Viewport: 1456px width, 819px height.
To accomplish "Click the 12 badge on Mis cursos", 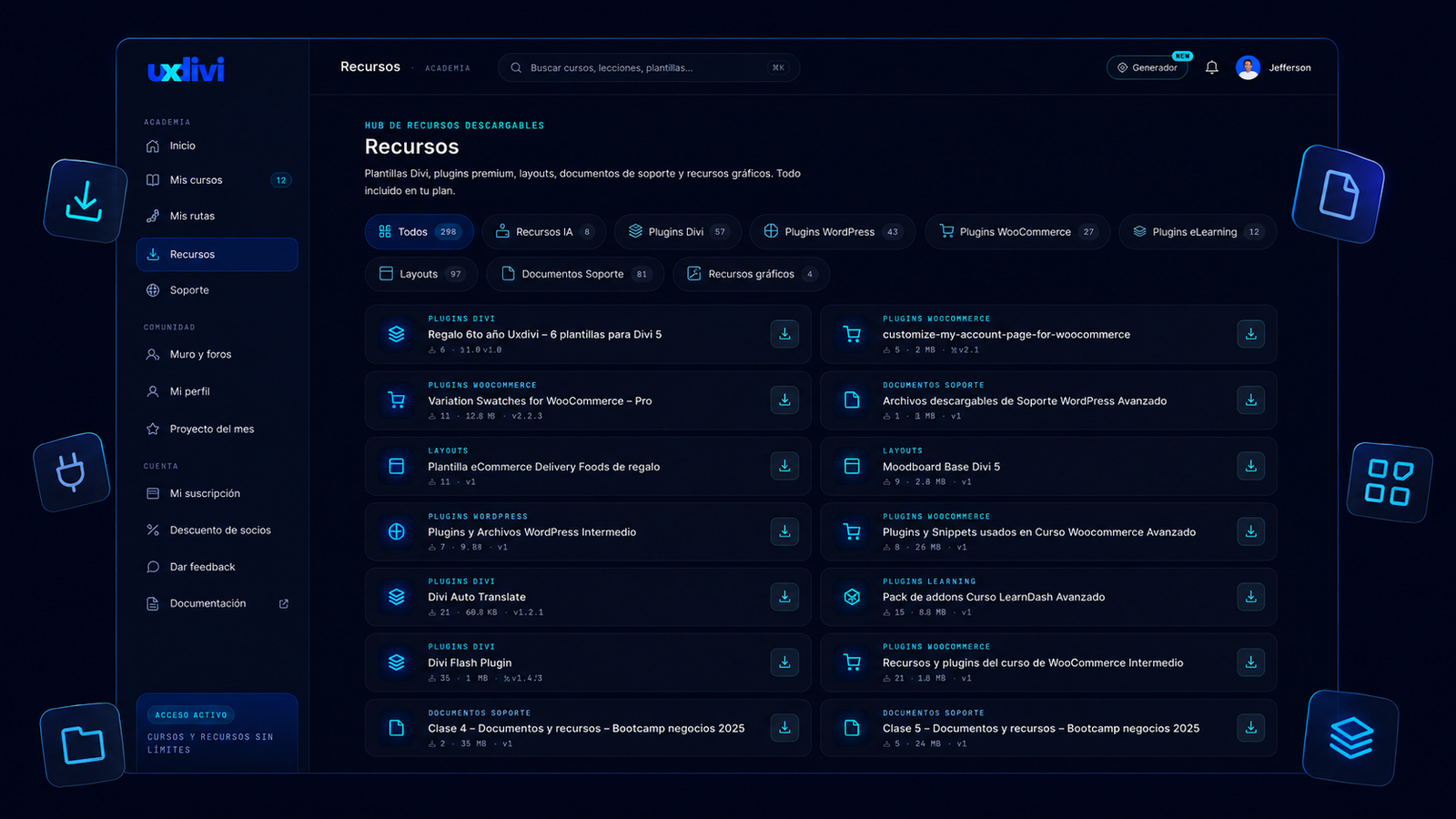I will pos(281,180).
